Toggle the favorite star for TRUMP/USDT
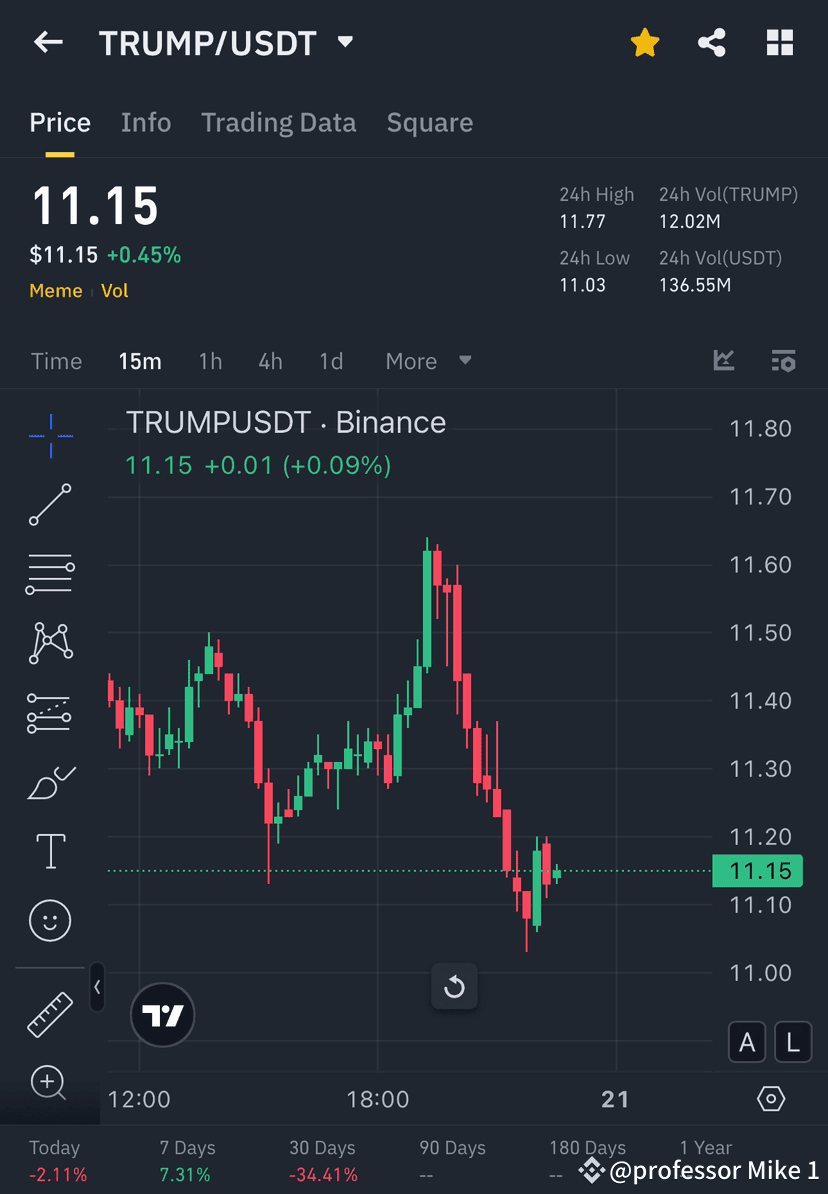The image size is (828, 1194). pos(645,42)
